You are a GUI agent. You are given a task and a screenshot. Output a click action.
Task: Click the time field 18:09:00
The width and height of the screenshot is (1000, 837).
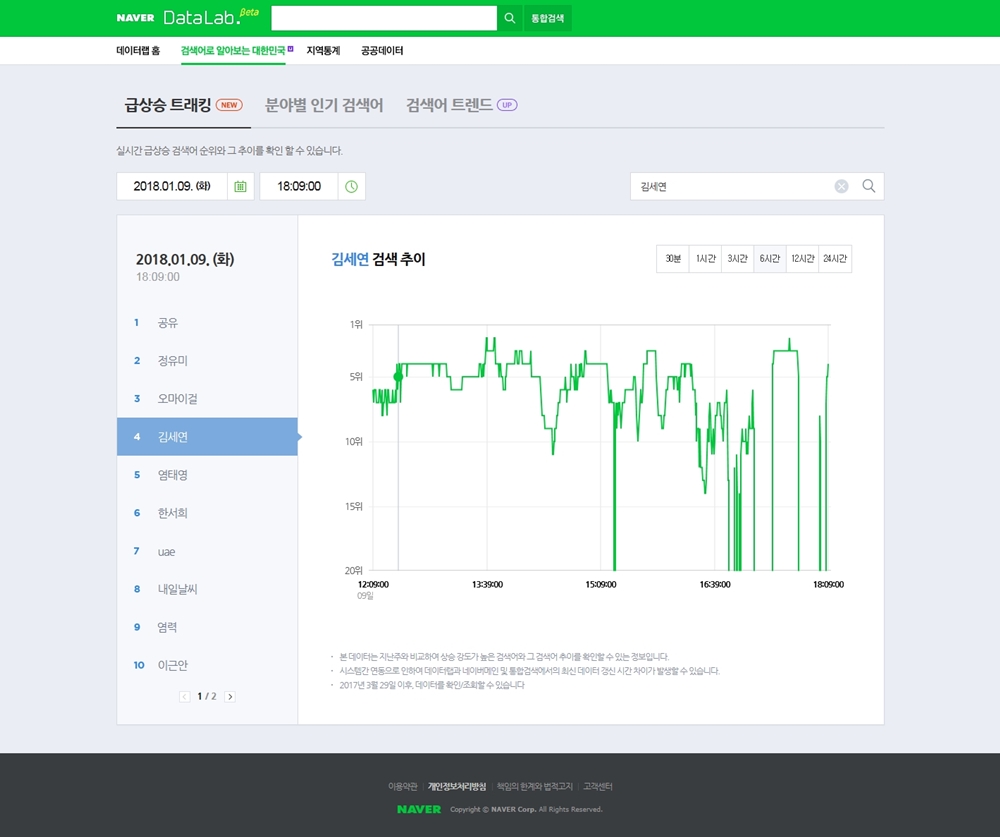coord(298,186)
